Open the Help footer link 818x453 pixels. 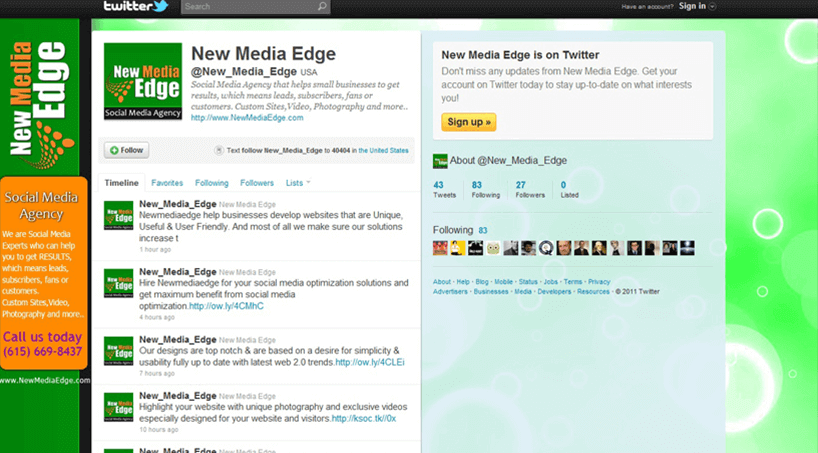point(463,282)
